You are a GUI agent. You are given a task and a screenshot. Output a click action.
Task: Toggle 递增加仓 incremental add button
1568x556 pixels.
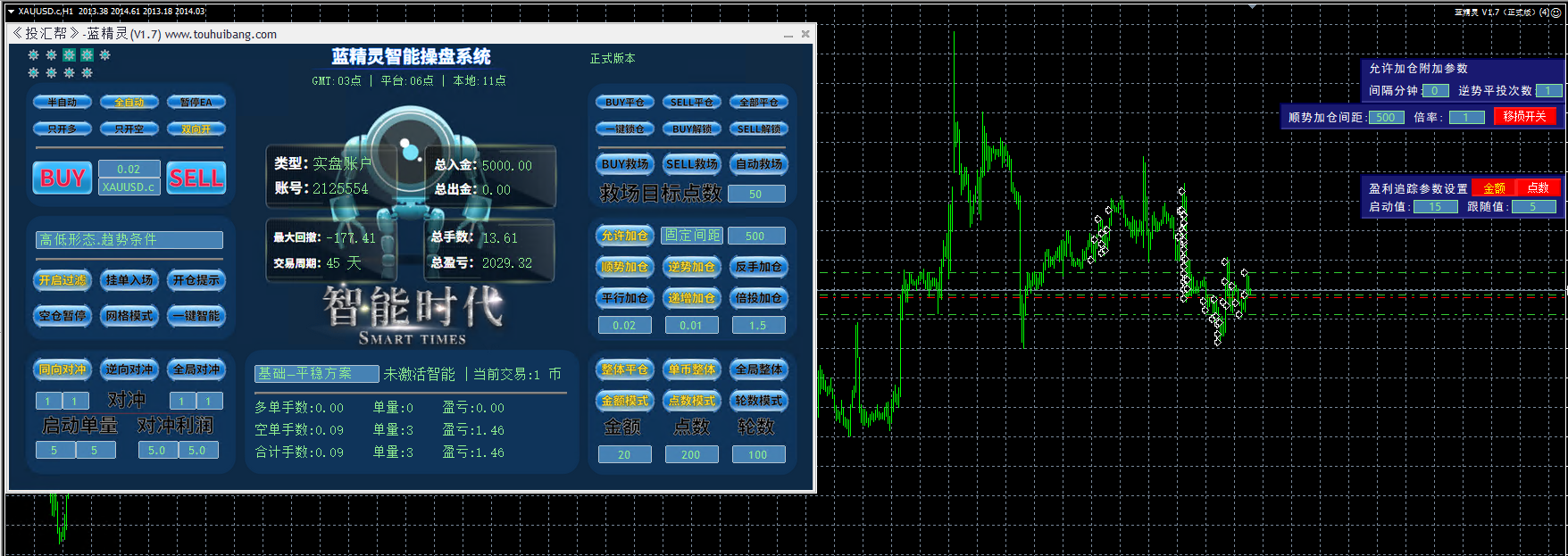692,298
